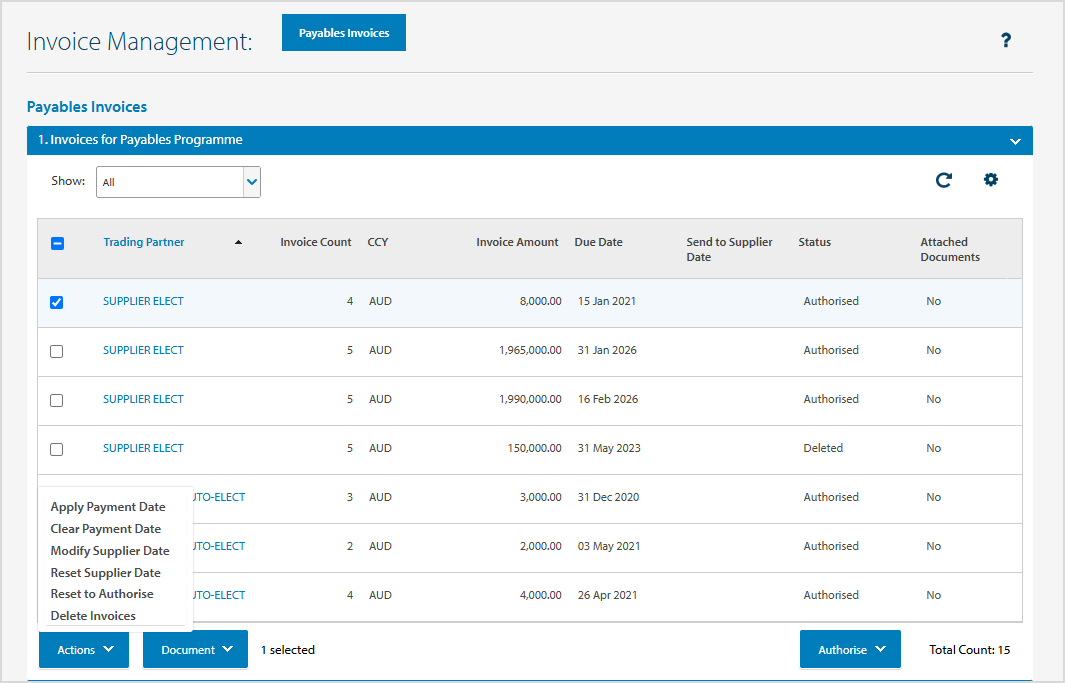Open the AUTO-ELECT partner with 4,000.00

click(x=219, y=595)
